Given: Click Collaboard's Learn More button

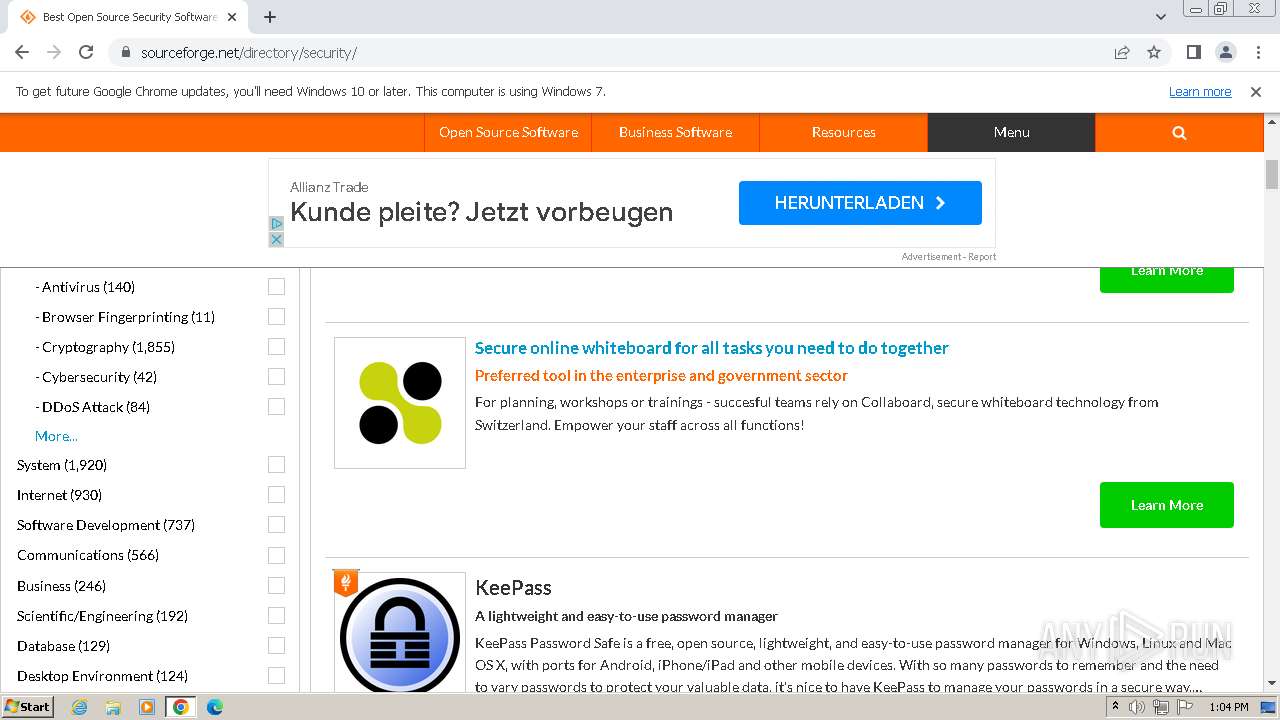Looking at the screenshot, I should pyautogui.click(x=1167, y=505).
